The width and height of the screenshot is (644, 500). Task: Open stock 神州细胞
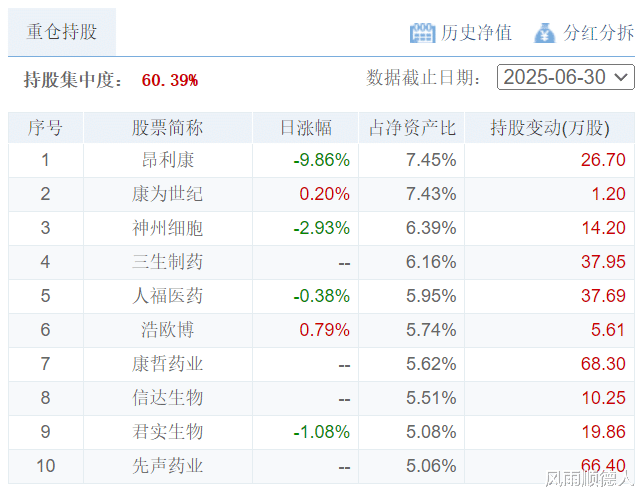[x=168, y=228]
